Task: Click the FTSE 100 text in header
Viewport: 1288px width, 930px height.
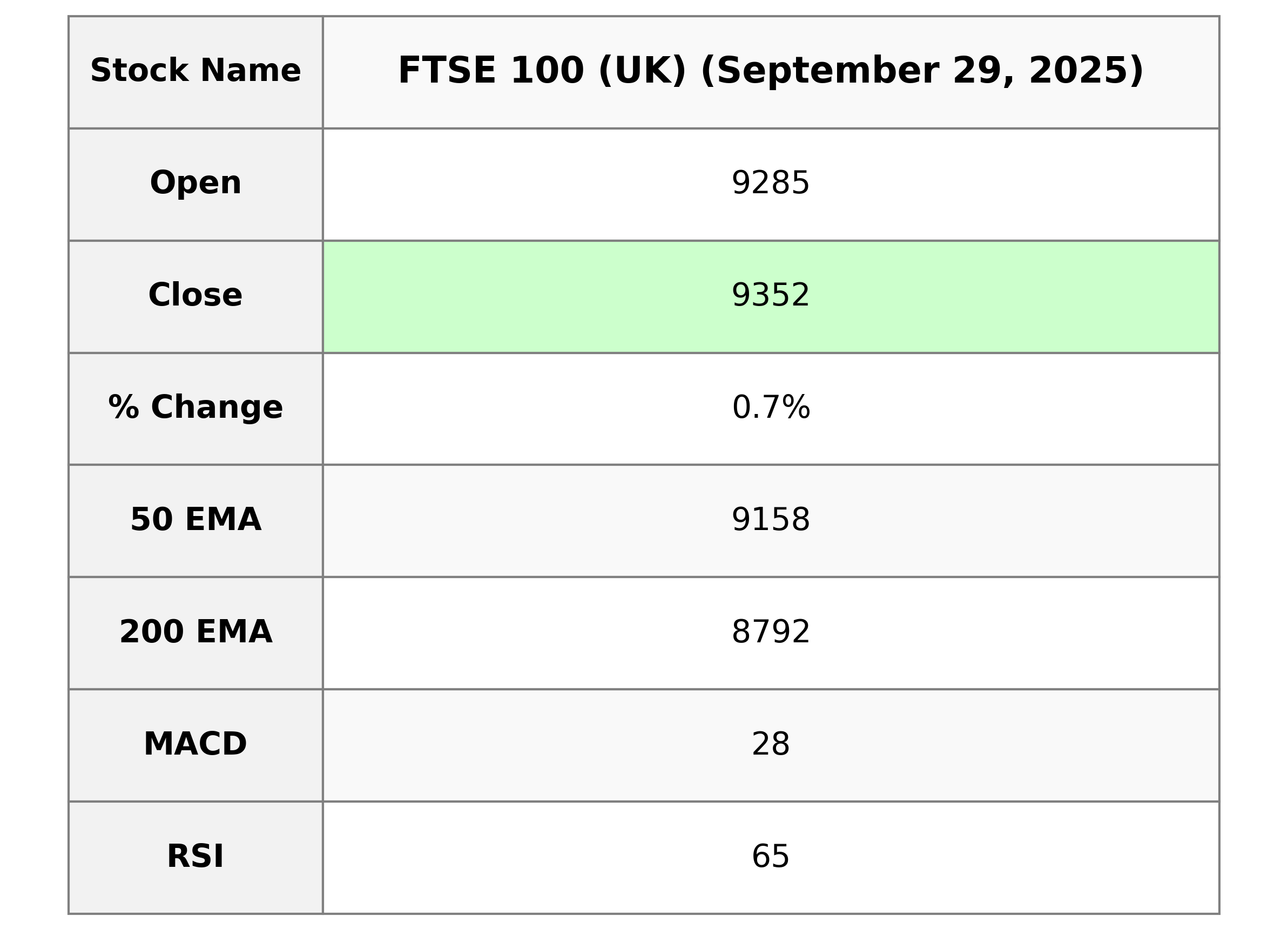Action: (x=491, y=71)
